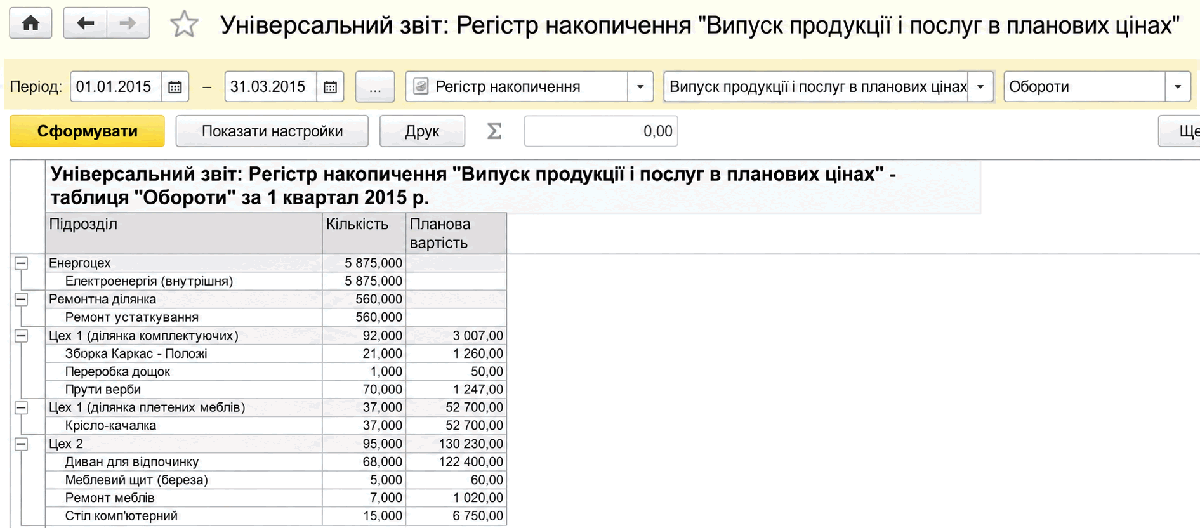Select quantity 92,000 cell
Image resolution: width=1200 pixels, height=528 pixels.
coord(364,335)
